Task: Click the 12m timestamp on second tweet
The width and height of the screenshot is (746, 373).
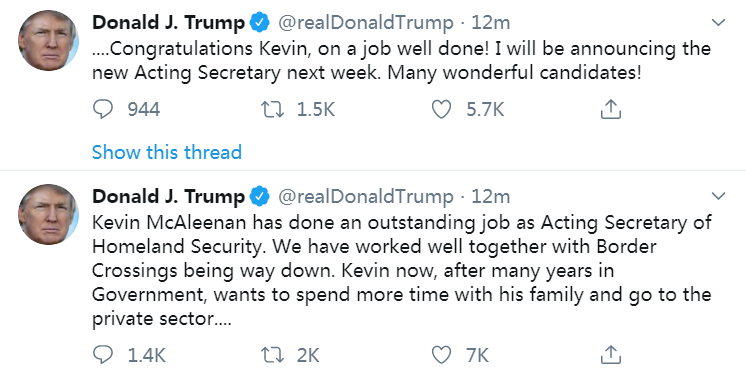Action: tap(491, 196)
